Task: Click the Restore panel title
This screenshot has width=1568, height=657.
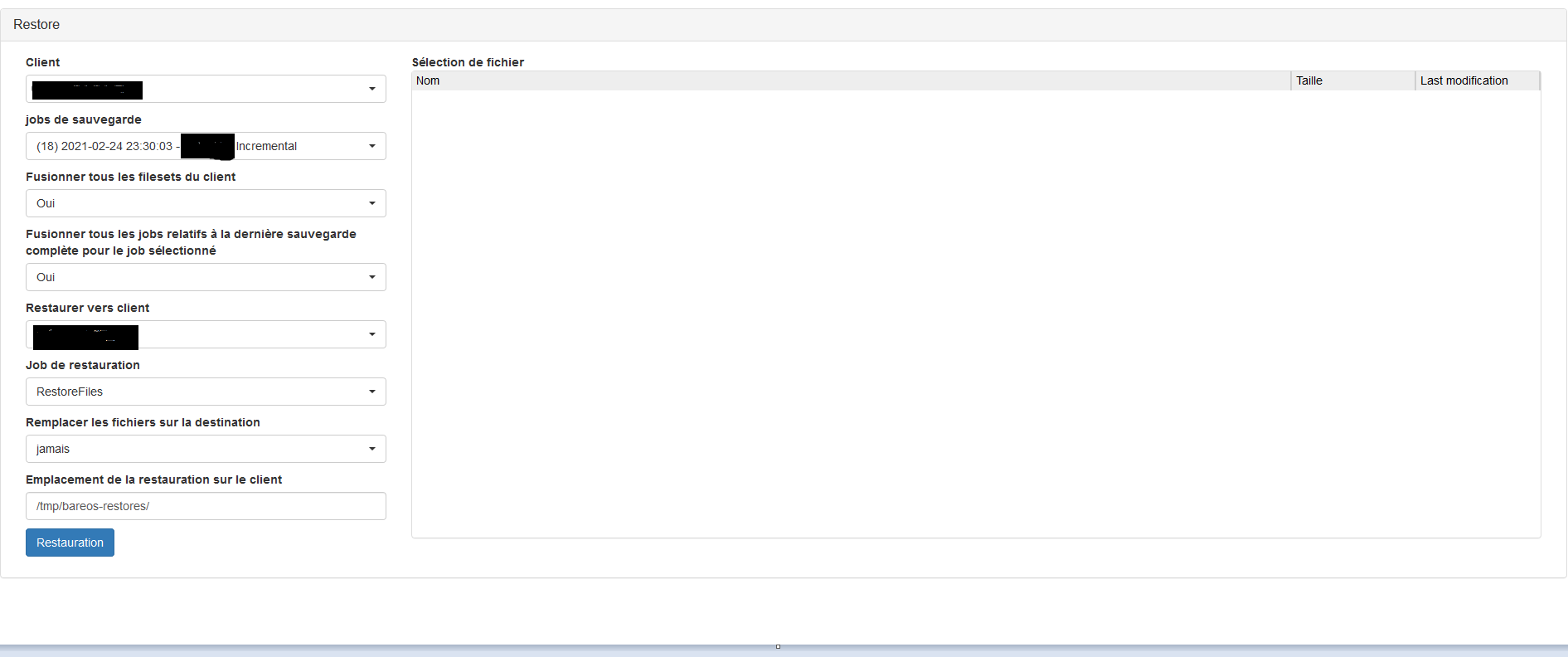Action: (x=36, y=25)
